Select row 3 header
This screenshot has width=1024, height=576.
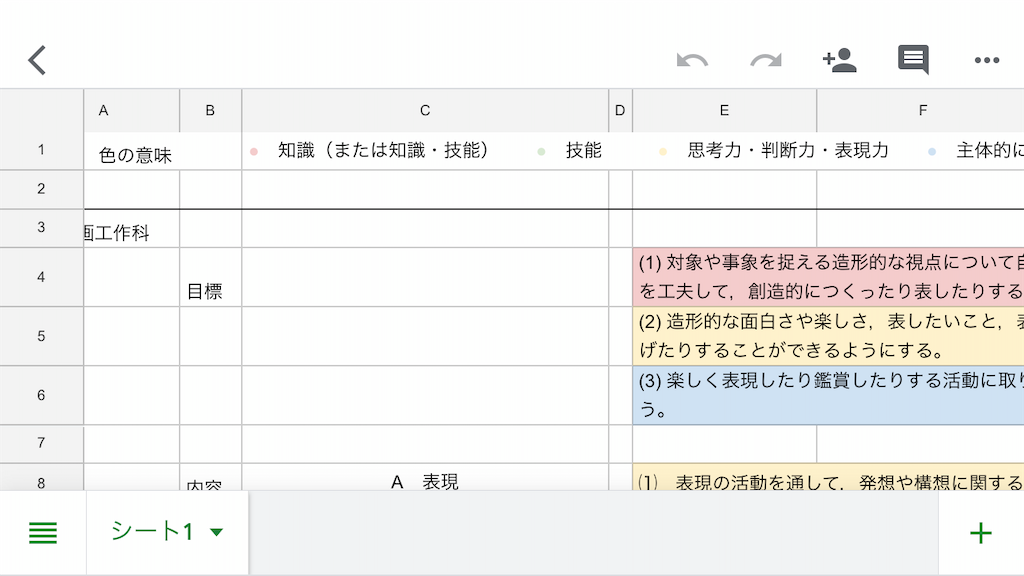41,228
